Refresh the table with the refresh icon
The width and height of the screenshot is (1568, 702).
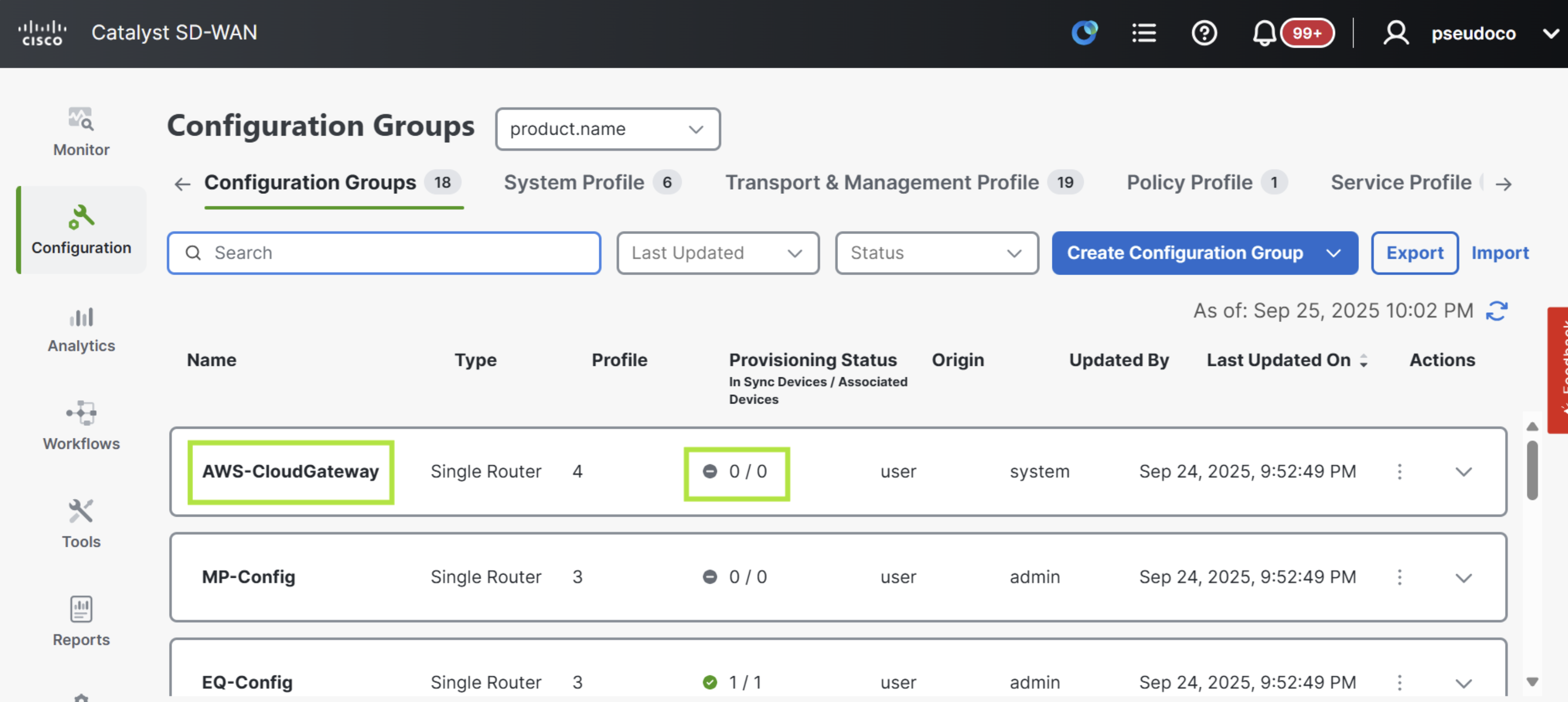click(1496, 311)
